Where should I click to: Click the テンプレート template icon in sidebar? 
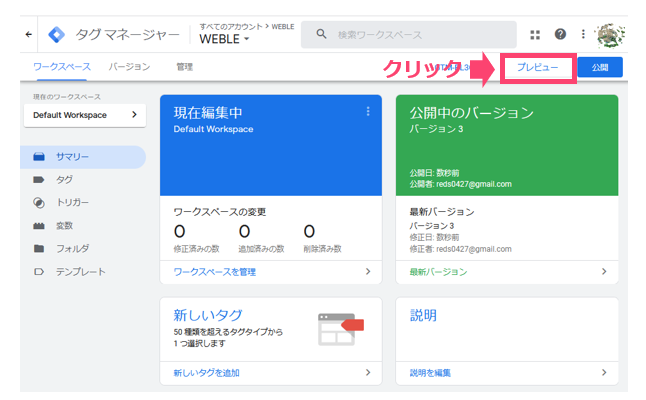click(x=39, y=272)
